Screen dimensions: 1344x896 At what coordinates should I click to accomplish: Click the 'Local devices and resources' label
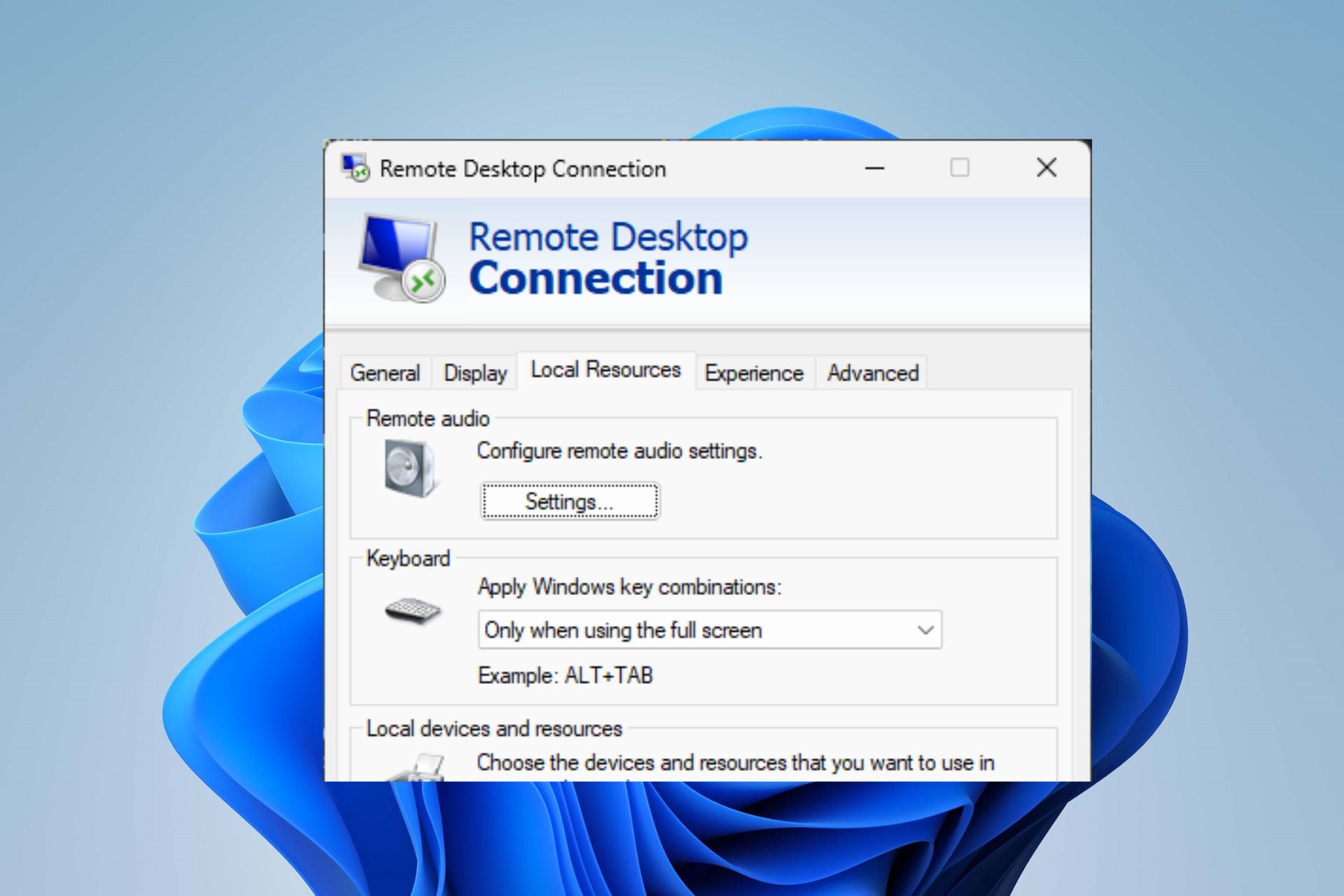494,729
